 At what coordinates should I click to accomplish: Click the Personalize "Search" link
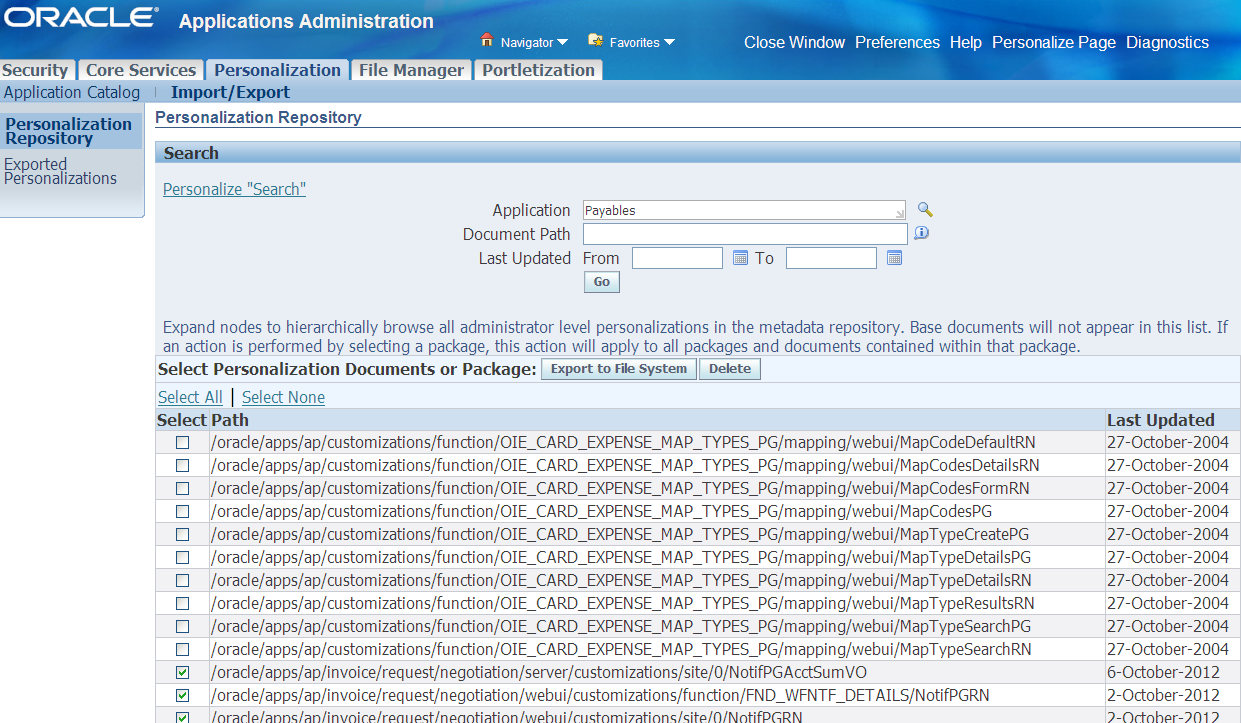pos(234,189)
